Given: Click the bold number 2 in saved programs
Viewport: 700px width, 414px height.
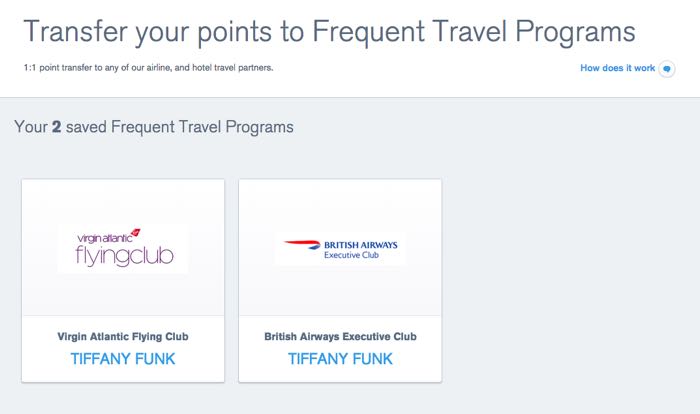Looking at the screenshot, I should [56, 127].
